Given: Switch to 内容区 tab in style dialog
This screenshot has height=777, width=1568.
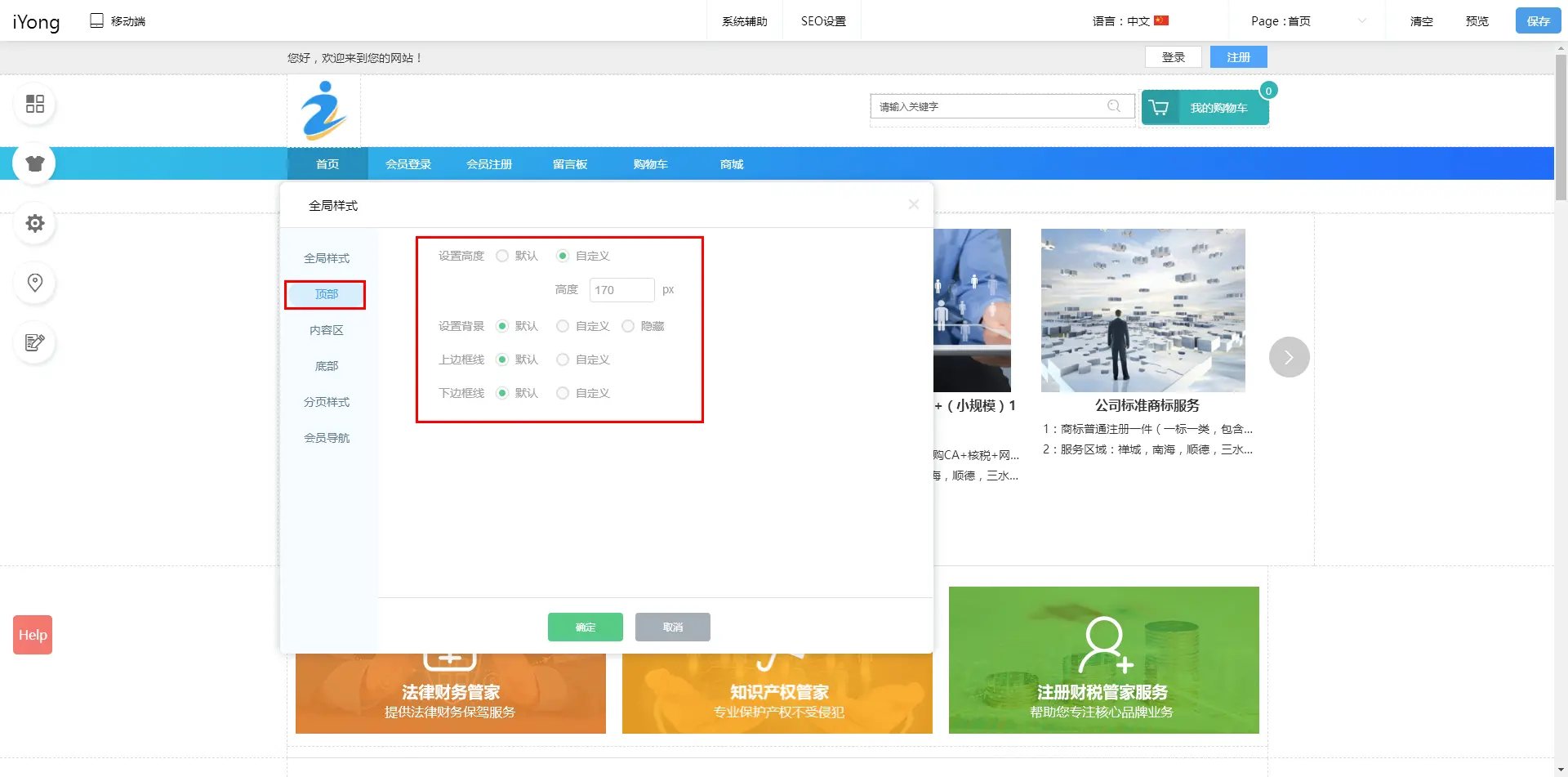Looking at the screenshot, I should pyautogui.click(x=326, y=330).
